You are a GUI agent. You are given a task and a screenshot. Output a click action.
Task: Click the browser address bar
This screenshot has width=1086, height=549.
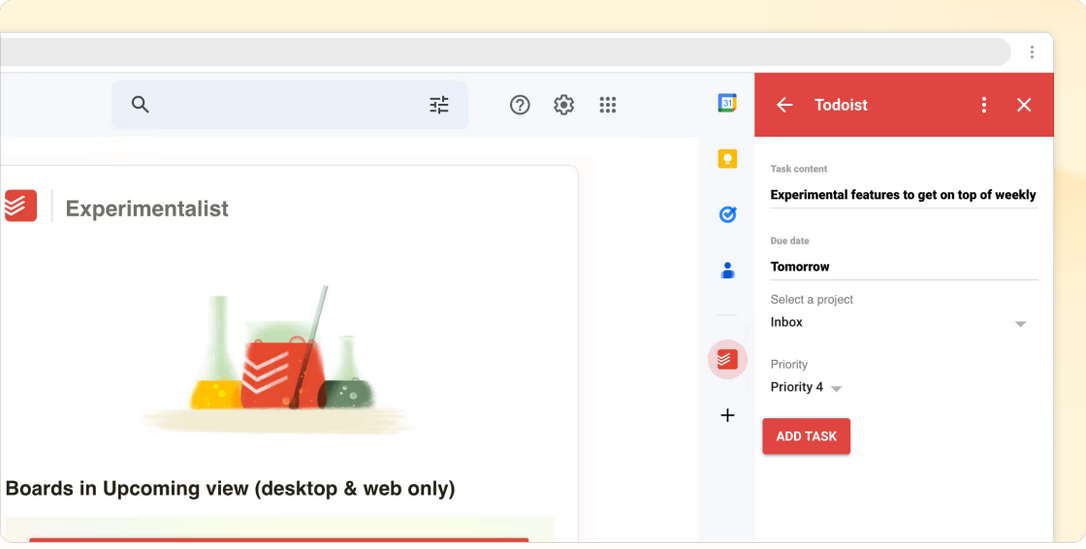[x=504, y=52]
